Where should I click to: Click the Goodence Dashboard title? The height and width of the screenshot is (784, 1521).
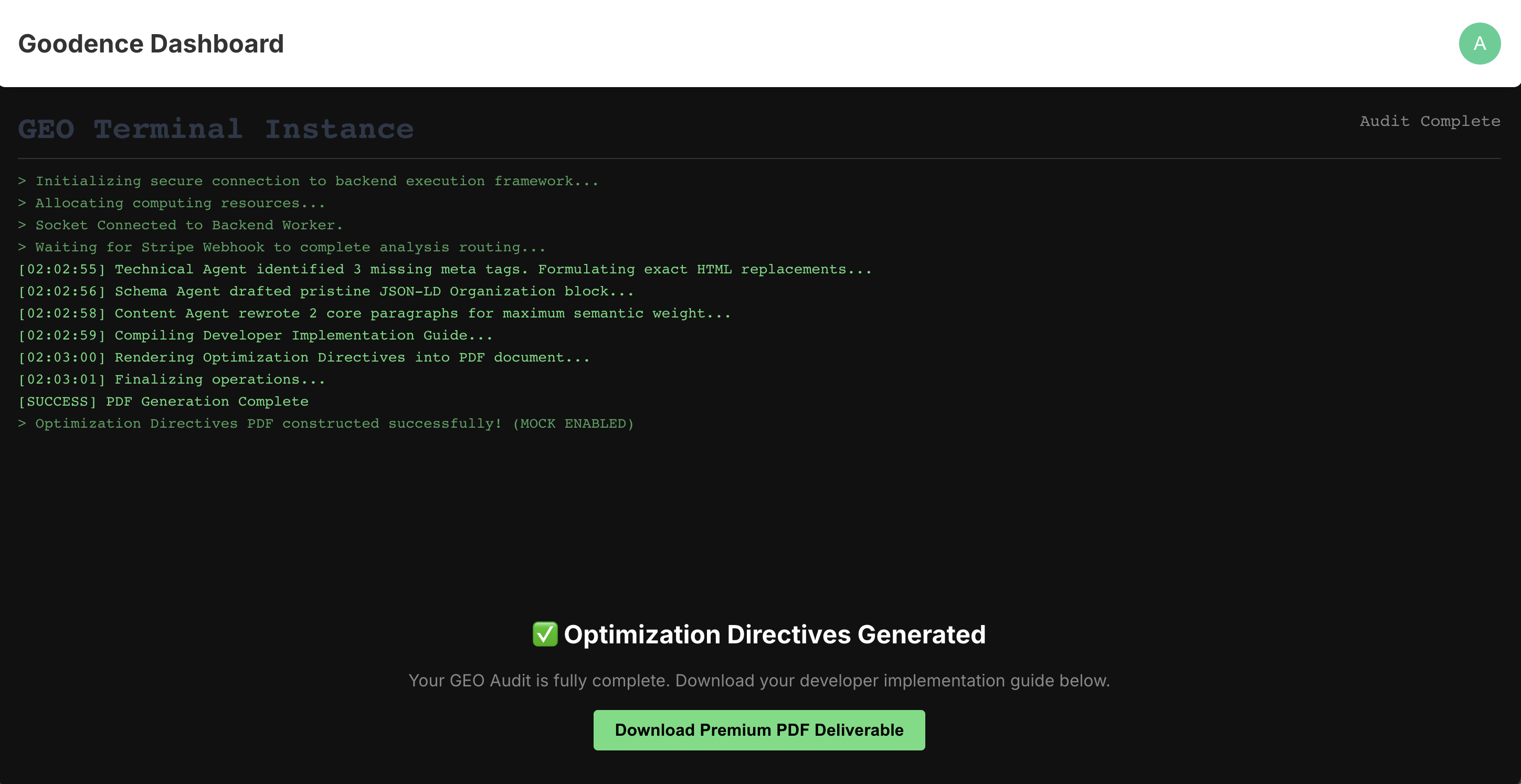(151, 44)
